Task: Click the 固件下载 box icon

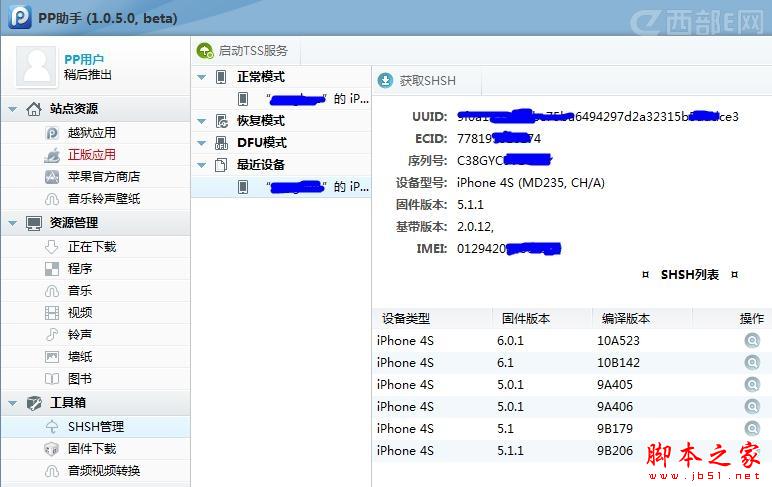Action: (52, 449)
